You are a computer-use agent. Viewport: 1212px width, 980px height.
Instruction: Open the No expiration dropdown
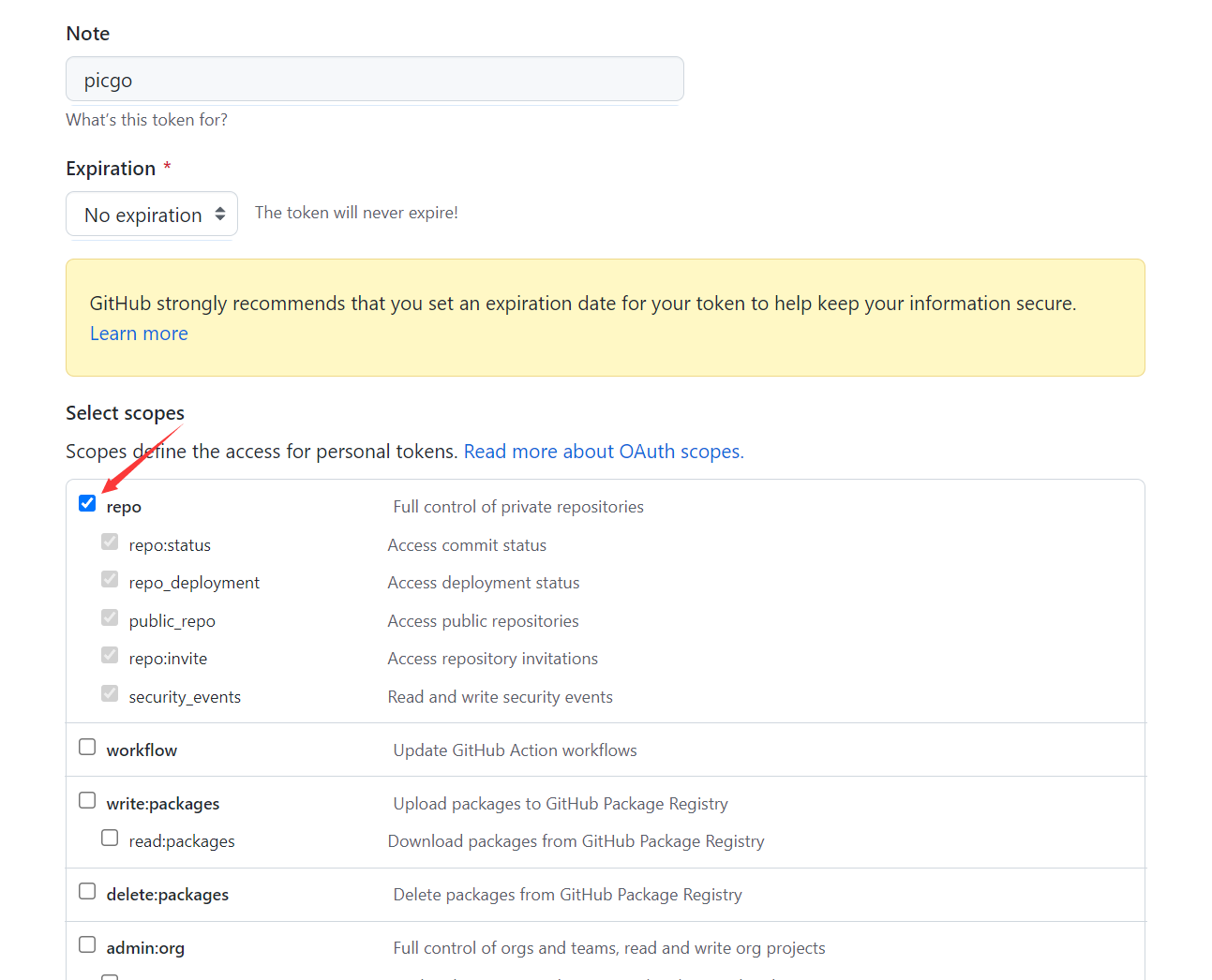pyautogui.click(x=152, y=215)
